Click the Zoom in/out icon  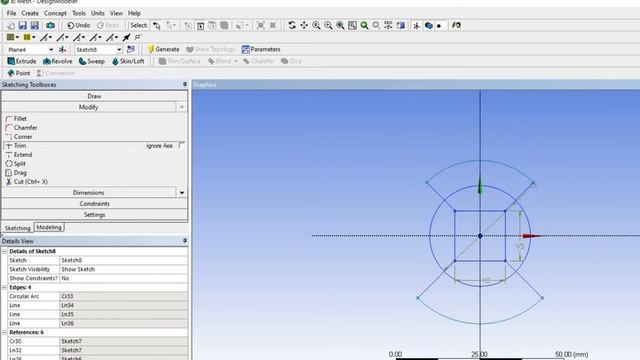pyautogui.click(x=316, y=25)
